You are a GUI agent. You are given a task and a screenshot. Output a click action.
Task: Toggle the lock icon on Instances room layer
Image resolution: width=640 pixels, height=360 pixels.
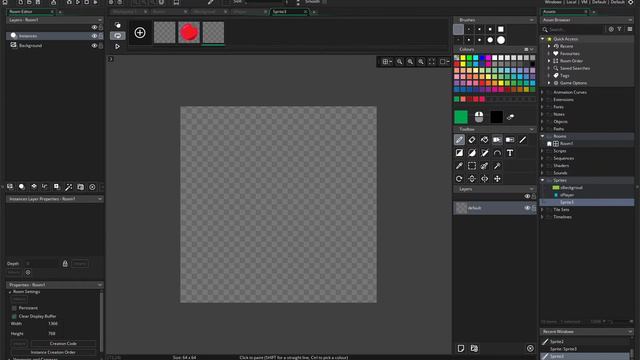pos(101,36)
